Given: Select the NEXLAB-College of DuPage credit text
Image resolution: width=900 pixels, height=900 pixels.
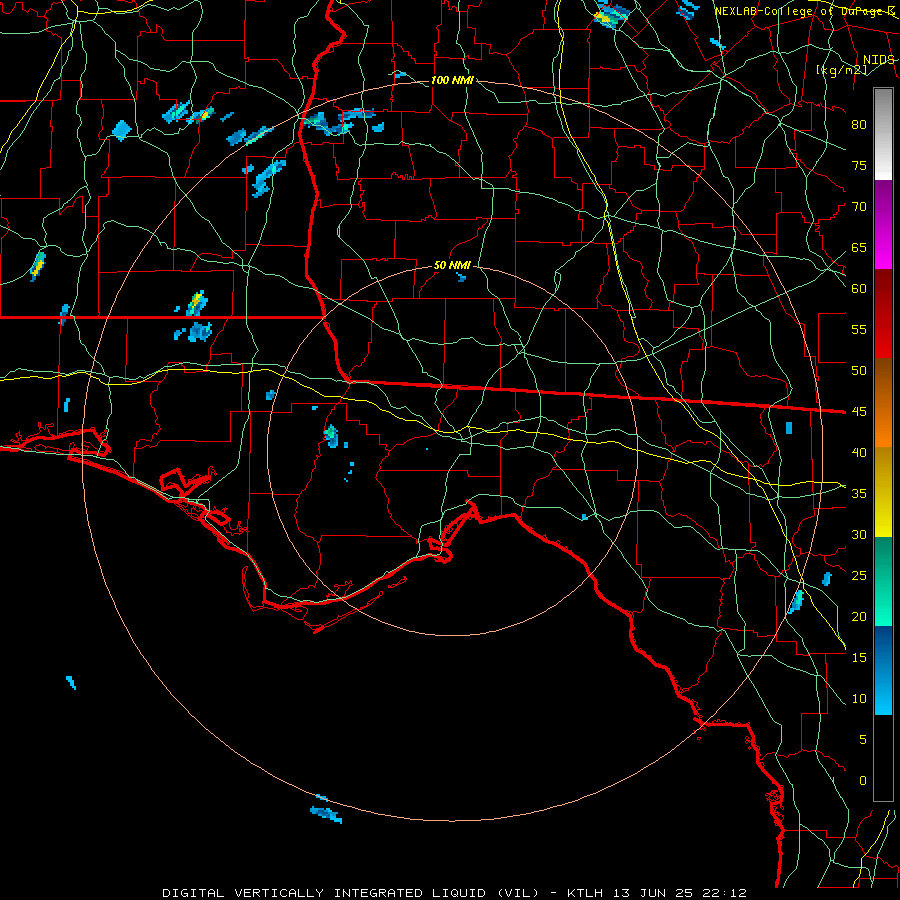Looking at the screenshot, I should pos(804,11).
